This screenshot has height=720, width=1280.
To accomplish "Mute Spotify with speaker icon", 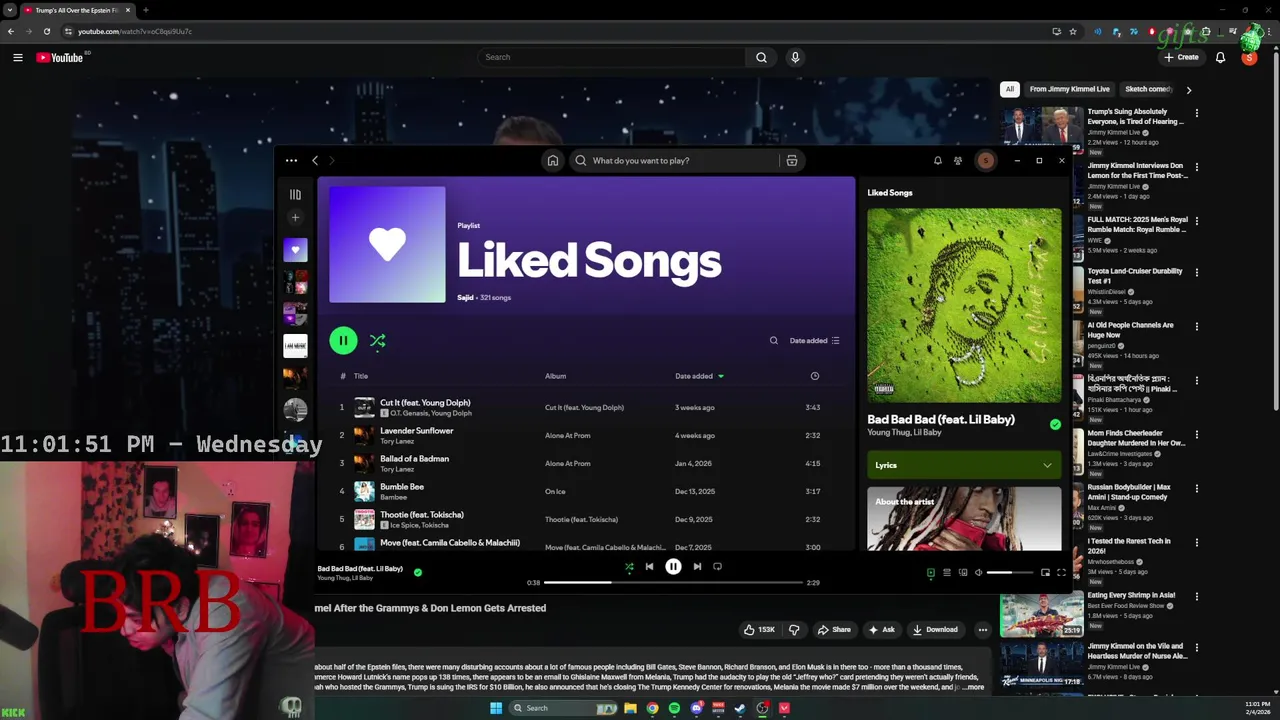I will 978,573.
